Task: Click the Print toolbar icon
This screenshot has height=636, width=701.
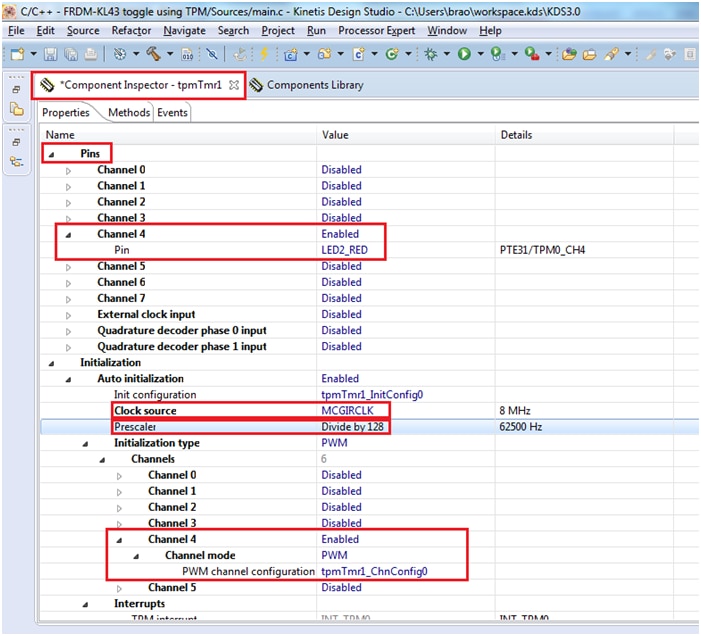Action: [91, 54]
